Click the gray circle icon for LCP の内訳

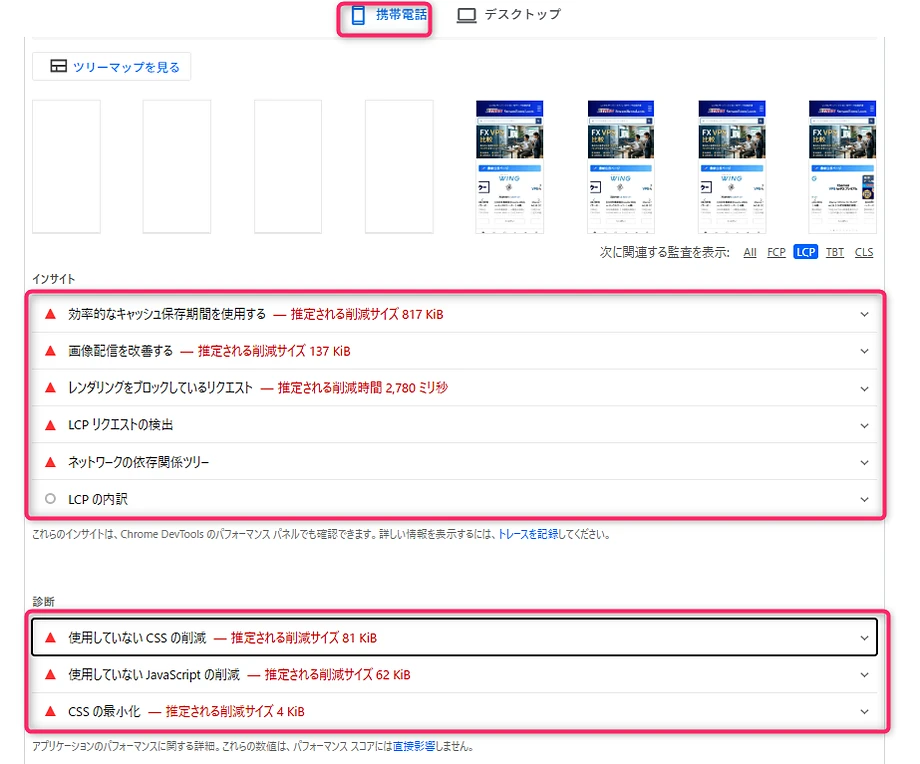(50, 499)
